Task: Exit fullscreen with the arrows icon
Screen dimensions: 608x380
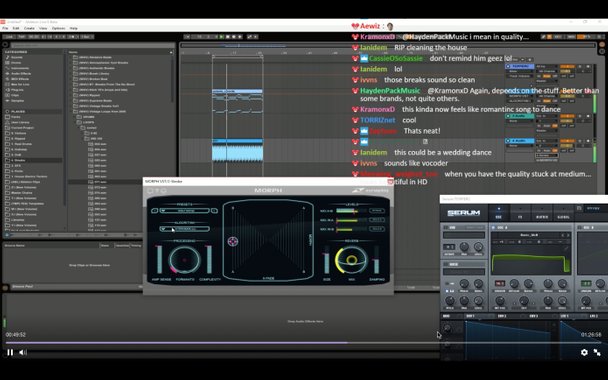Action: pyautogui.click(x=597, y=352)
